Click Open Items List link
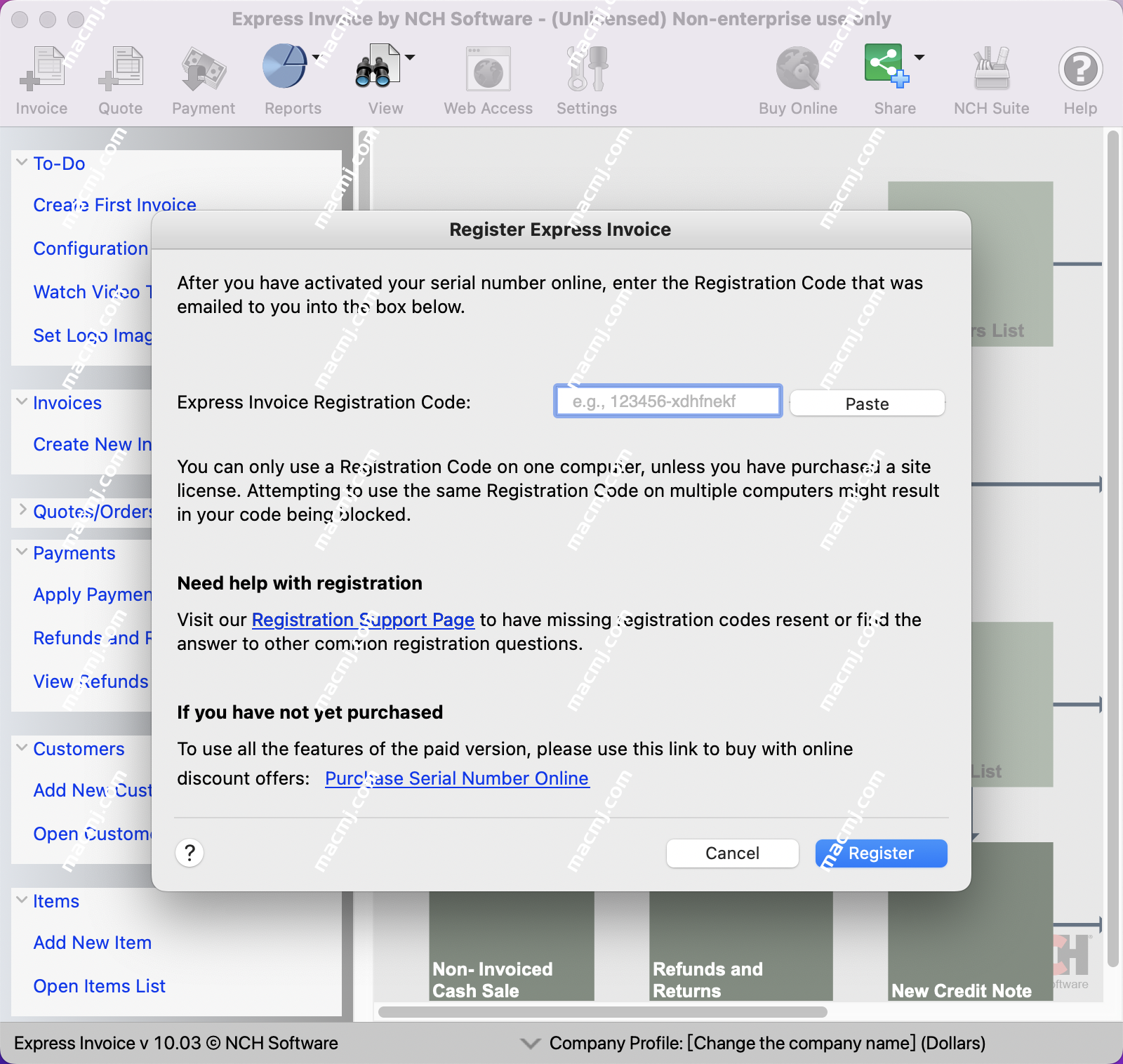 coord(100,986)
